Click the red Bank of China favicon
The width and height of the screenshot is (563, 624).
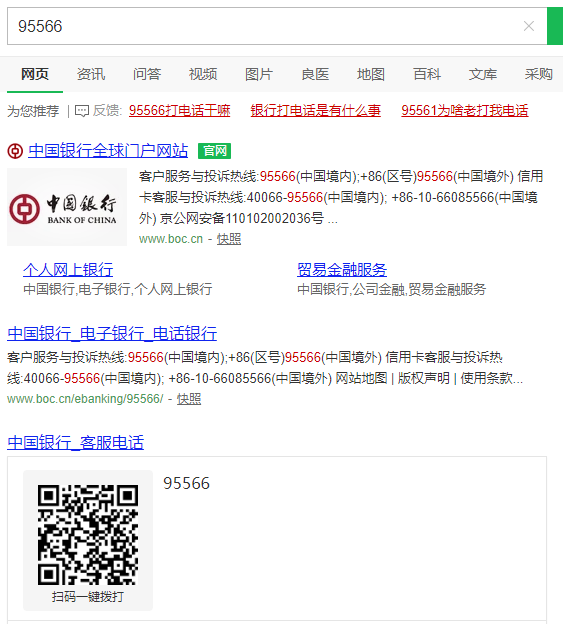[15, 151]
